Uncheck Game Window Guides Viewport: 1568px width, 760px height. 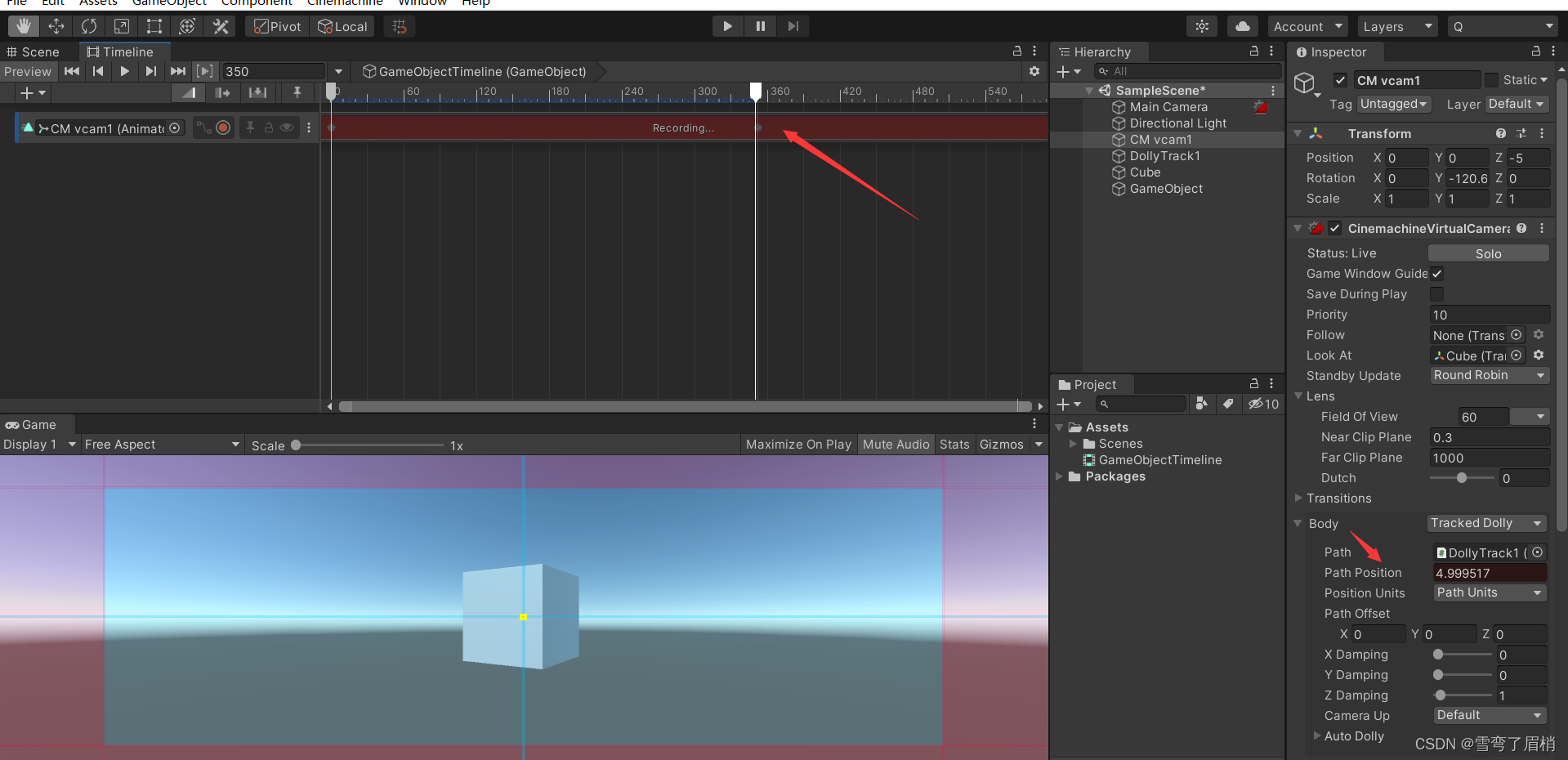[1437, 274]
